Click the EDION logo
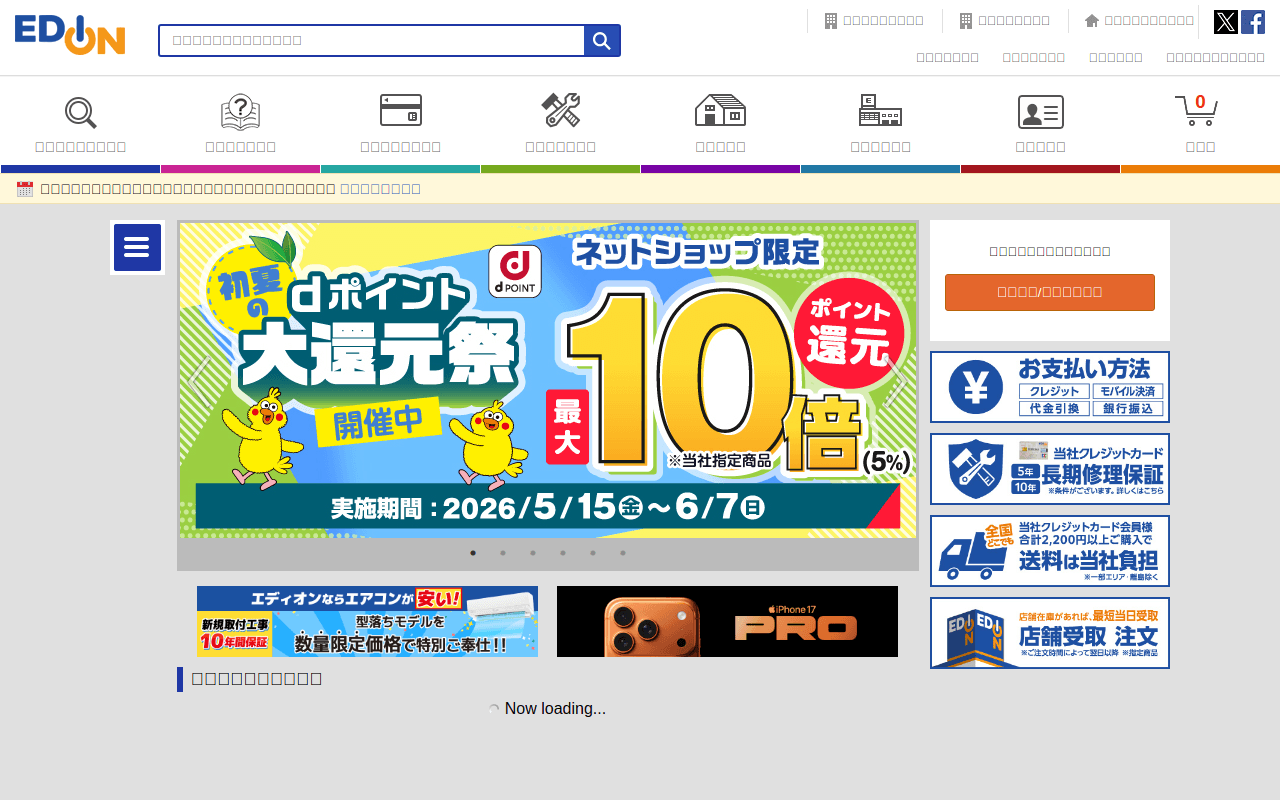 click(70, 35)
